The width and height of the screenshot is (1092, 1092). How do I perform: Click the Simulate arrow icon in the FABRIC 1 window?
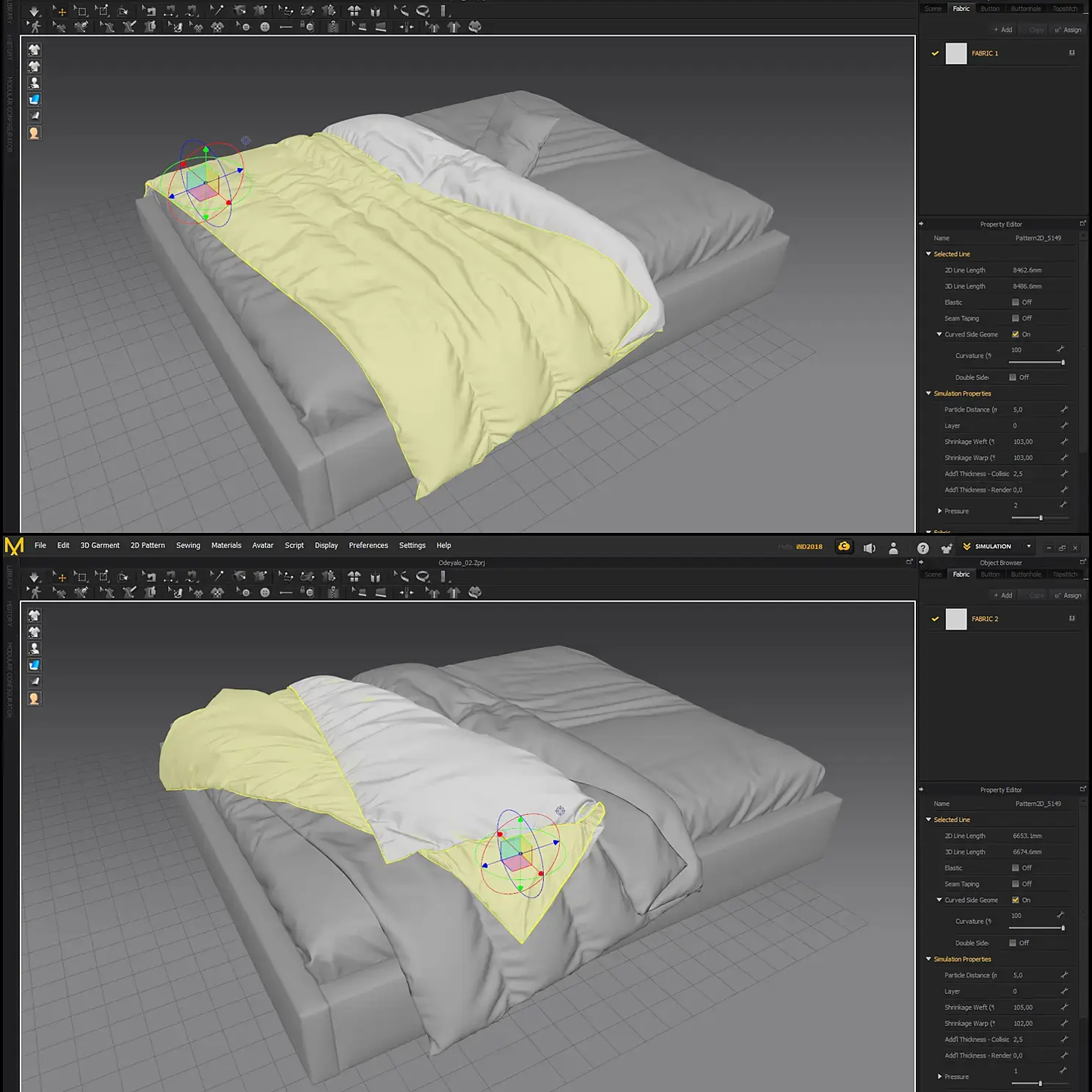pos(34,12)
